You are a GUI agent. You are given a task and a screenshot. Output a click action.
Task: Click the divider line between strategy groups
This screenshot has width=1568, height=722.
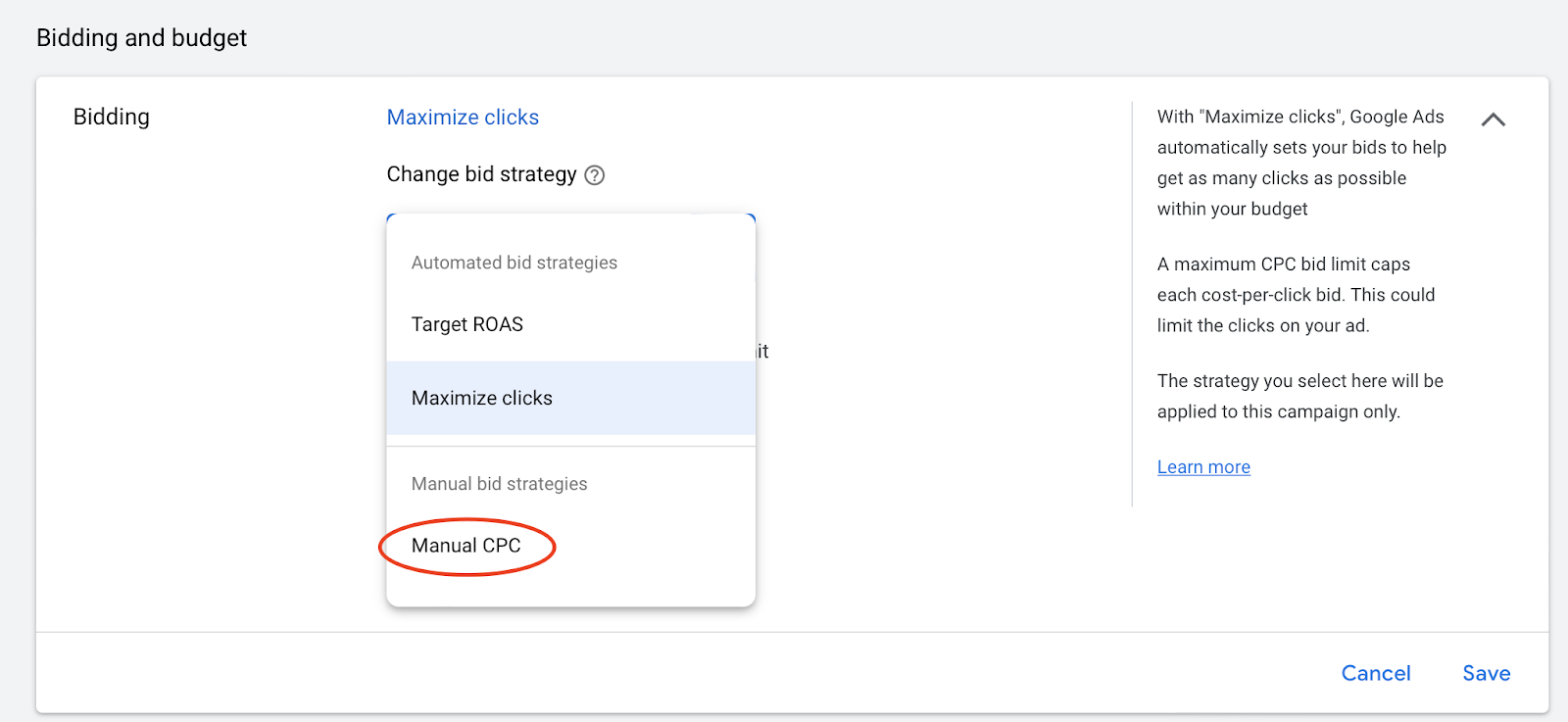[571, 447]
